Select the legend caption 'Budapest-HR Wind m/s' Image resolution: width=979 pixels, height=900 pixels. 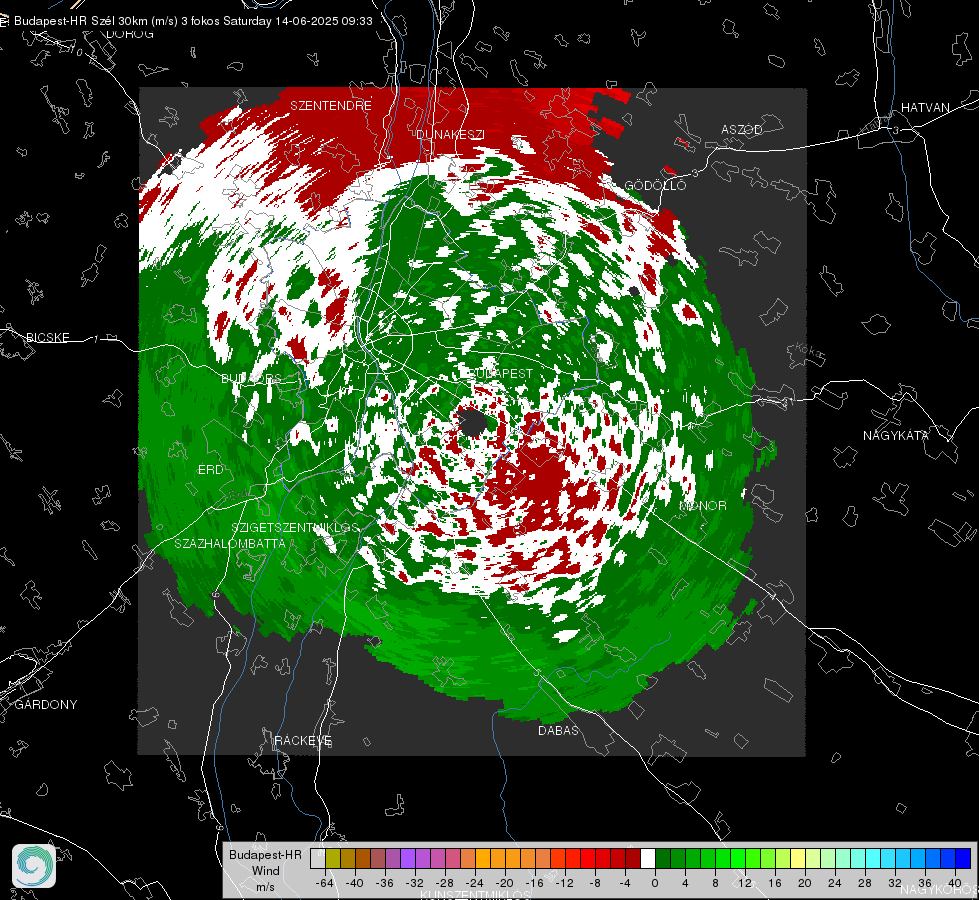[265, 870]
